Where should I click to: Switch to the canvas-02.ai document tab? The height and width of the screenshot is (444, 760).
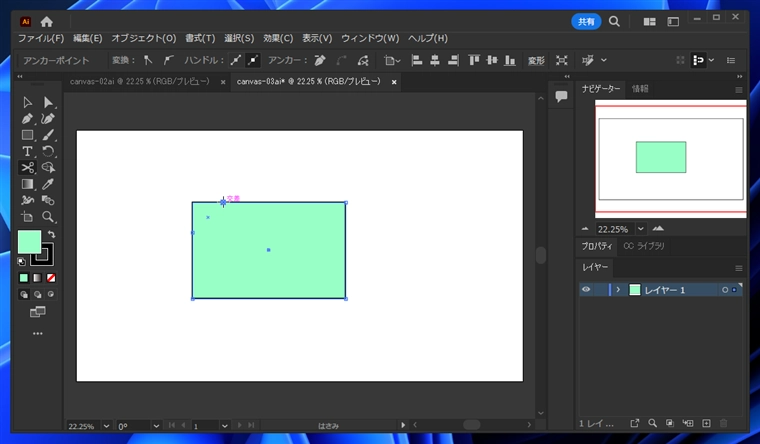point(139,82)
